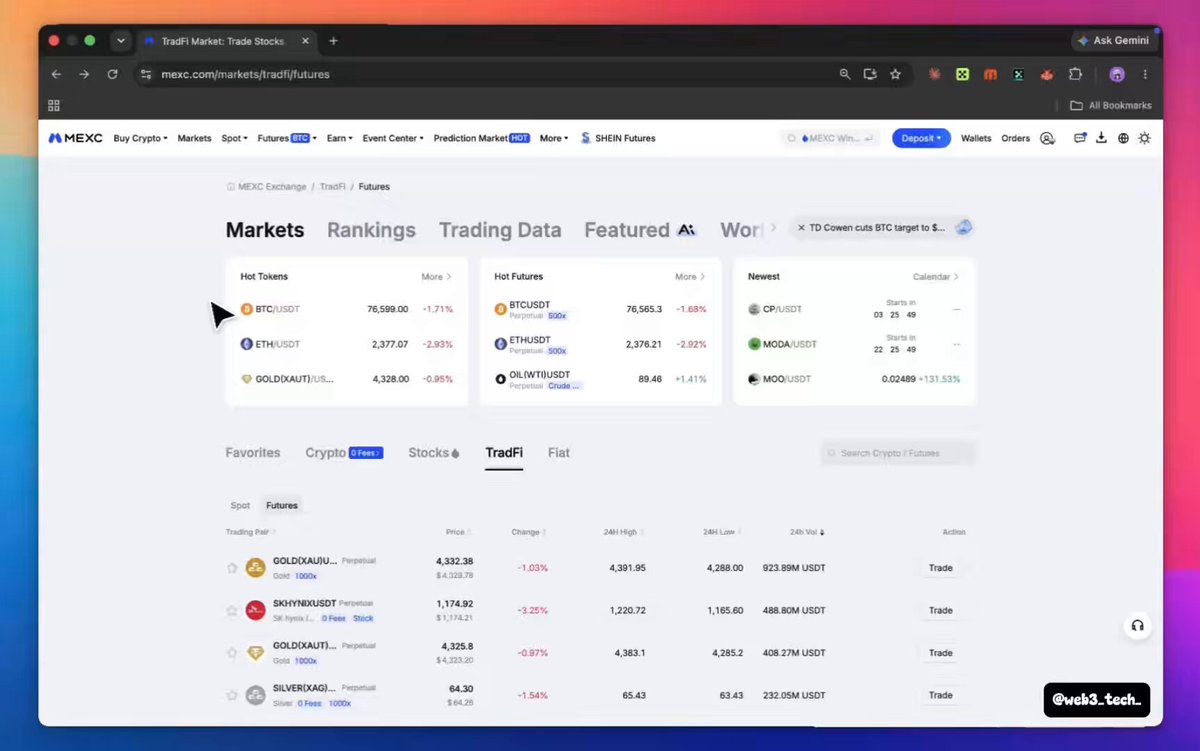The height and width of the screenshot is (751, 1200).
Task: Close the TD Cowen news banner
Action: tap(801, 228)
